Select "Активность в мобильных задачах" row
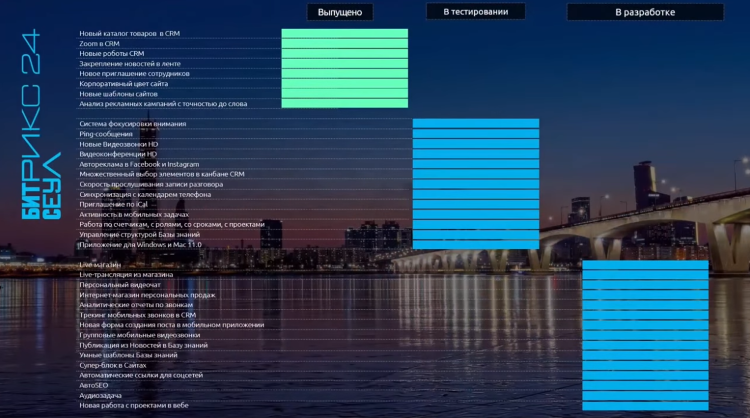The height and width of the screenshot is (418, 750). click(x=134, y=214)
